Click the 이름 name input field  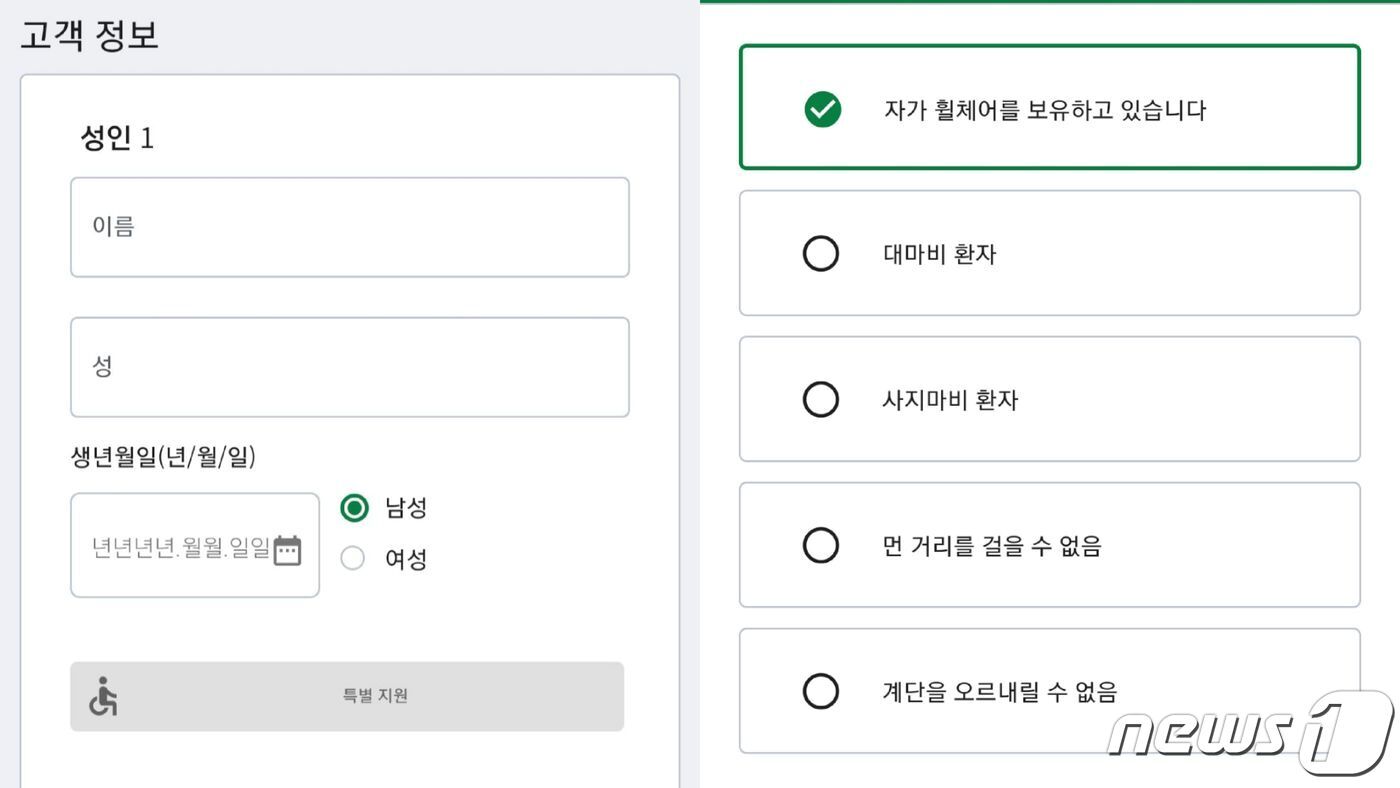pyautogui.click(x=349, y=227)
